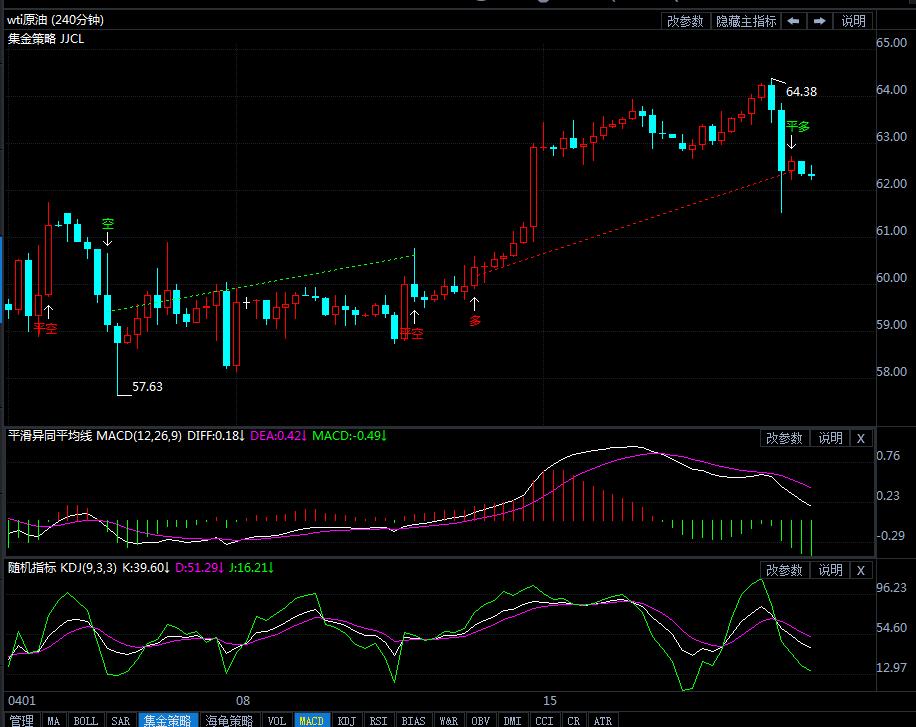Switch to the RSI indicator tab

pos(379,720)
